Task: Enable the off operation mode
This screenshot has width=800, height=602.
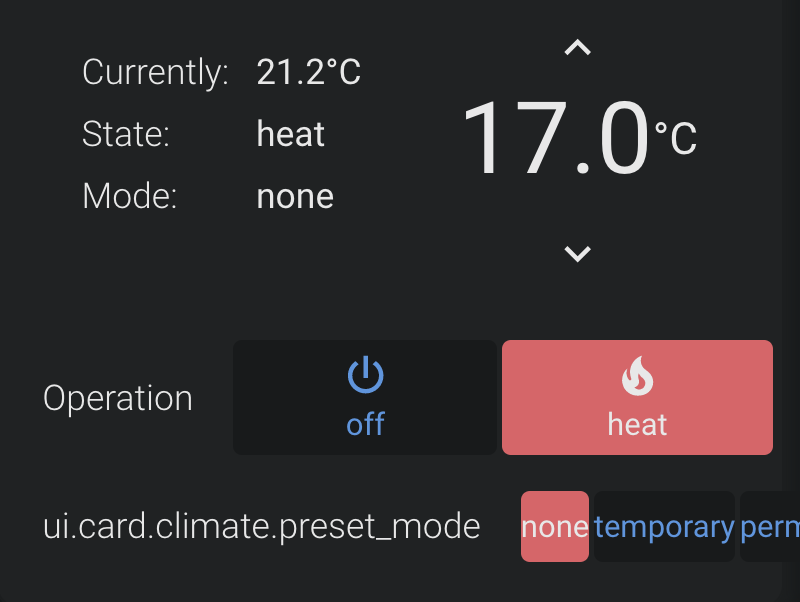Action: click(x=365, y=397)
